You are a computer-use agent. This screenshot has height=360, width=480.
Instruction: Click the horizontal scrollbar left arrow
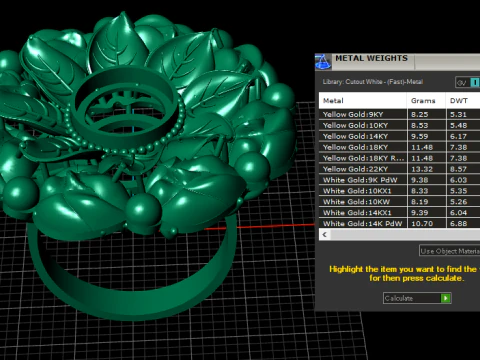pos(325,235)
